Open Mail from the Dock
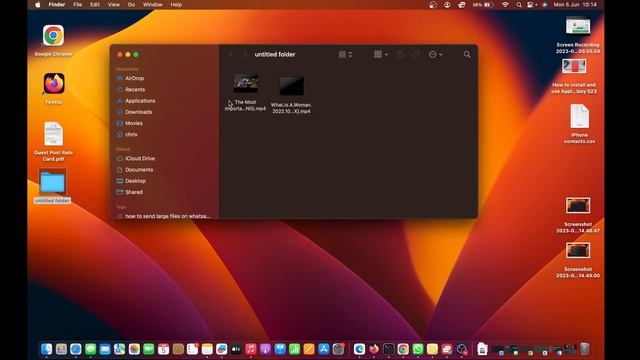The height and width of the screenshot is (360, 640). click(x=105, y=349)
